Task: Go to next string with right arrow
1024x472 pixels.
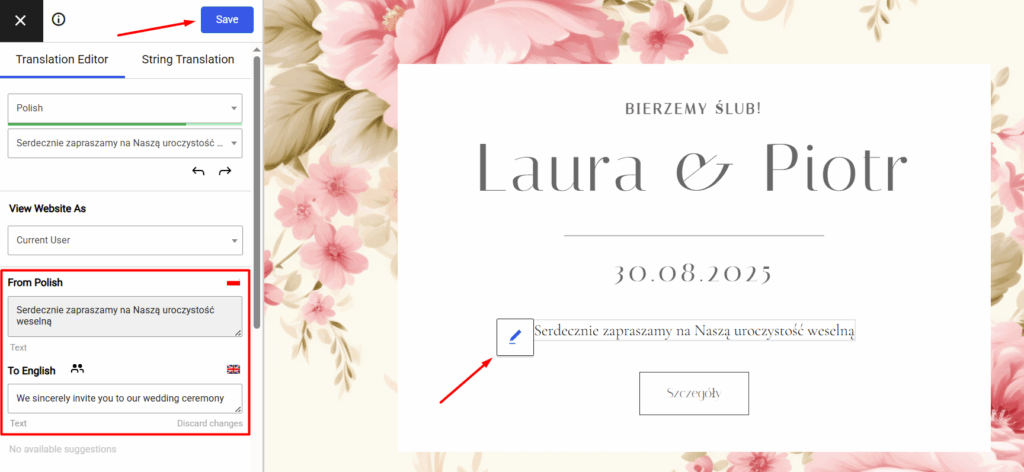Action: [225, 172]
